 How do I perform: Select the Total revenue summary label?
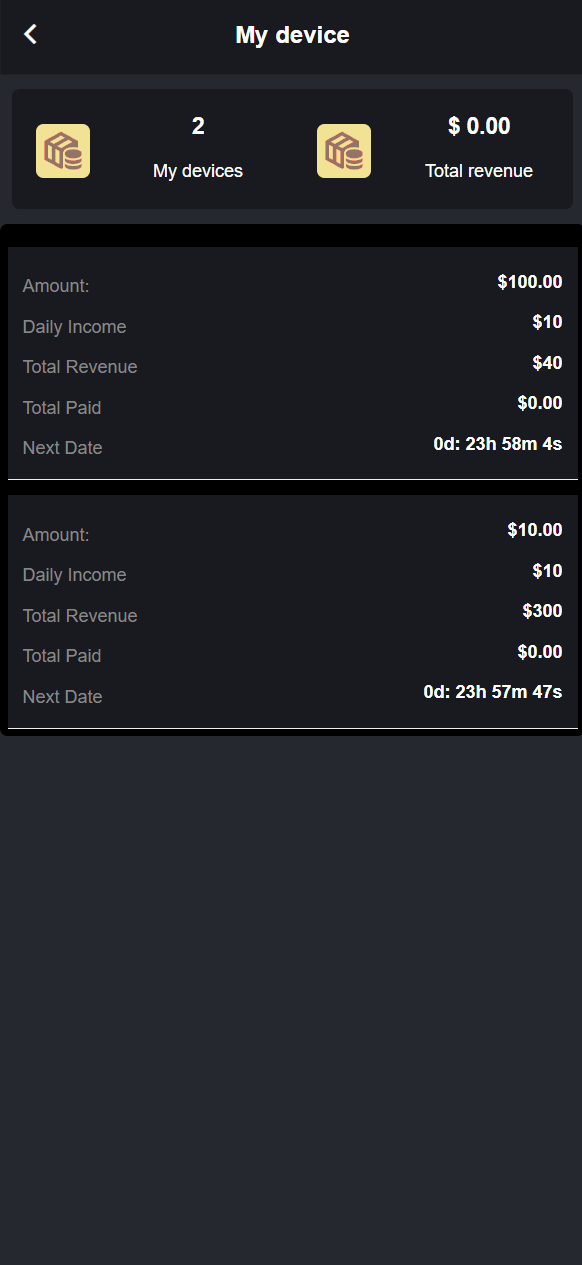479,171
